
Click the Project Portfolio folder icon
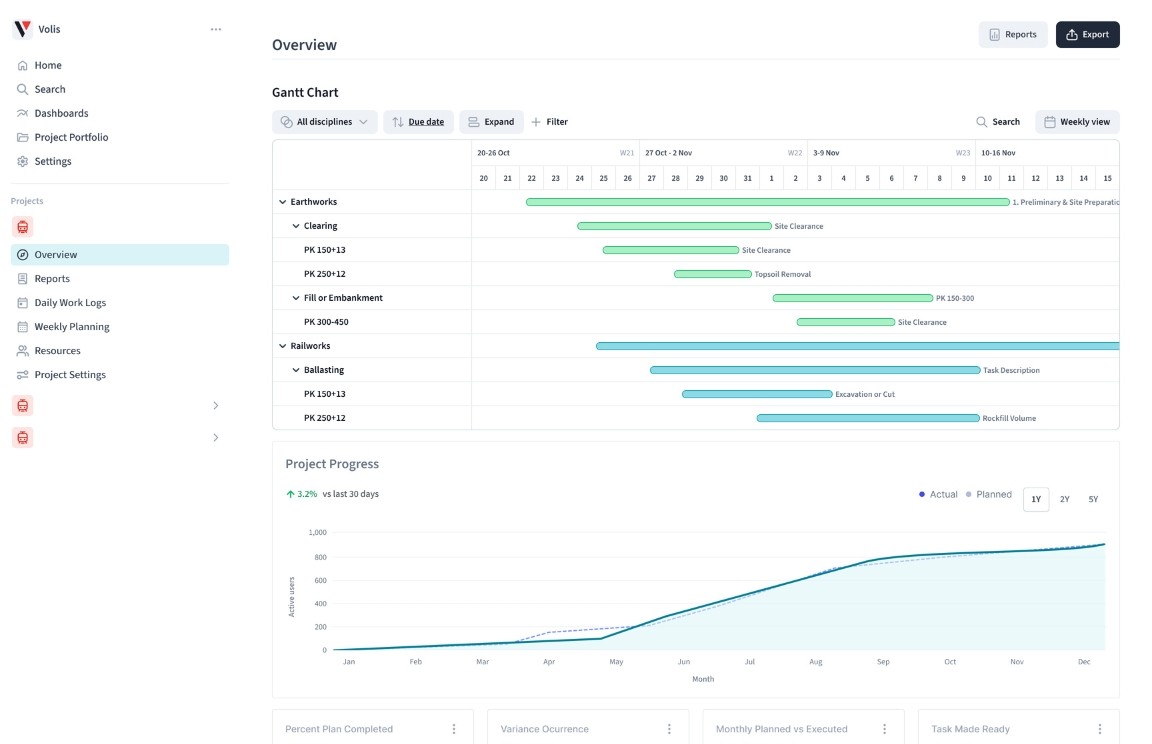point(23,137)
